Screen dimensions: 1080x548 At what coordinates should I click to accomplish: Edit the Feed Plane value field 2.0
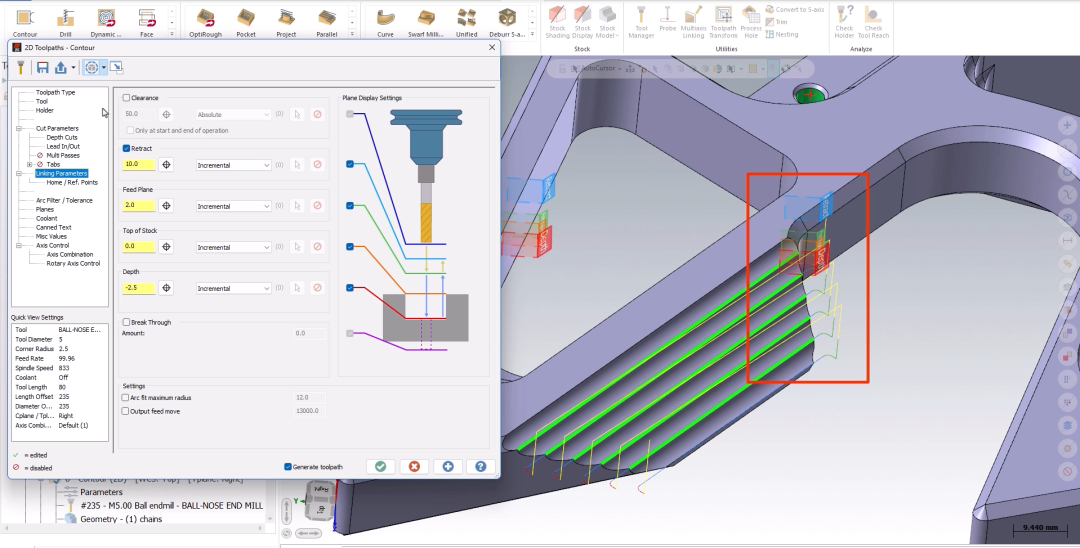[x=138, y=205]
